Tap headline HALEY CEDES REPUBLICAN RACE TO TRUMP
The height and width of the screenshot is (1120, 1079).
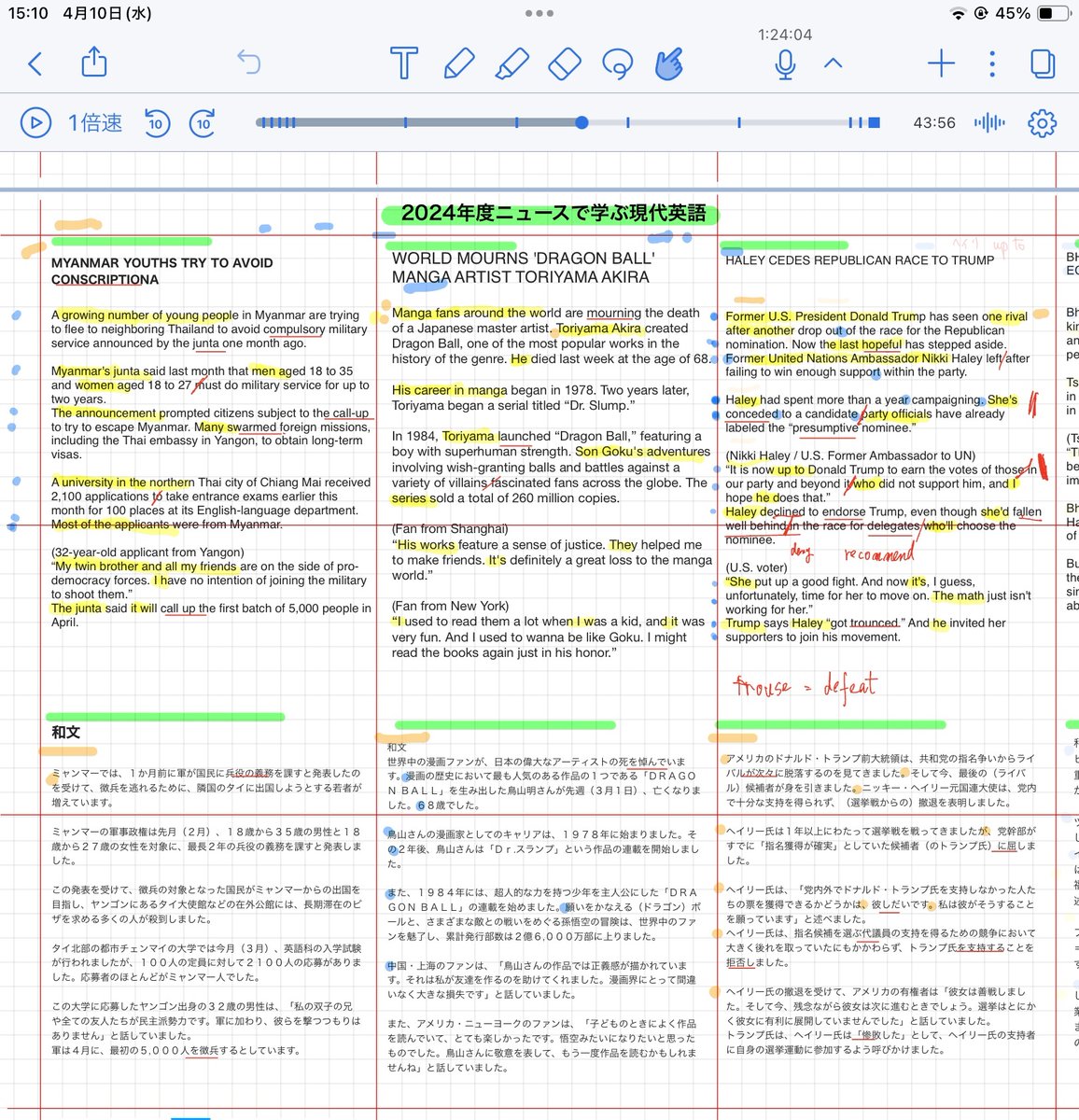[x=860, y=260]
